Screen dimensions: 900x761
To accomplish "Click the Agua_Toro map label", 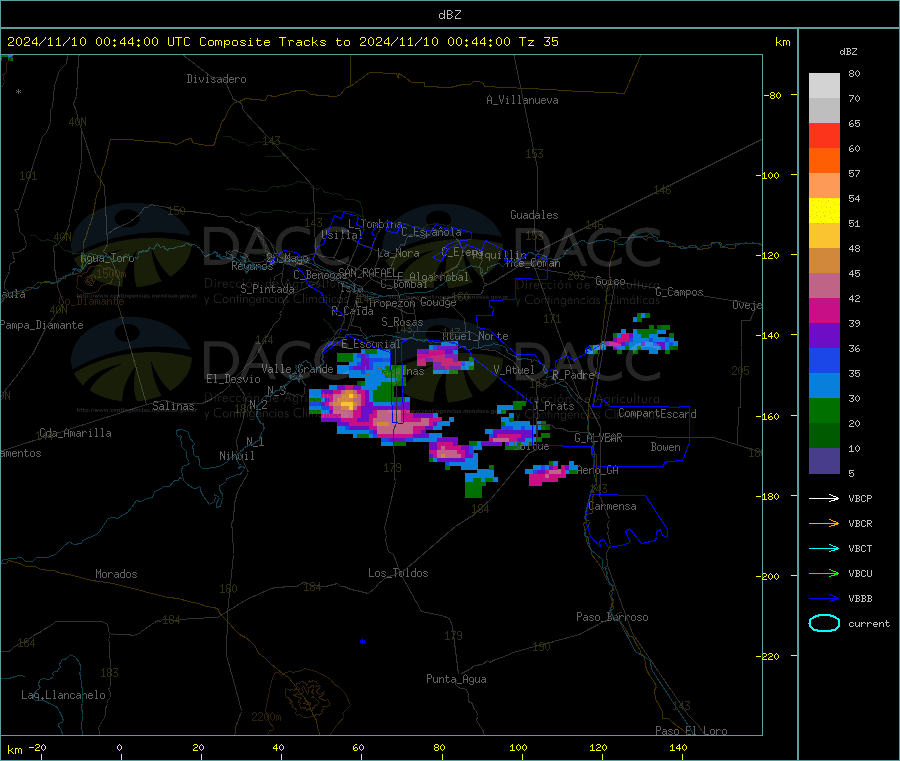I will tap(107, 258).
